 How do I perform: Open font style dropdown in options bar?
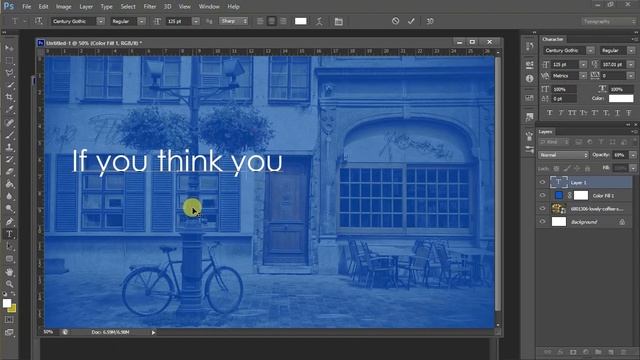pos(141,21)
